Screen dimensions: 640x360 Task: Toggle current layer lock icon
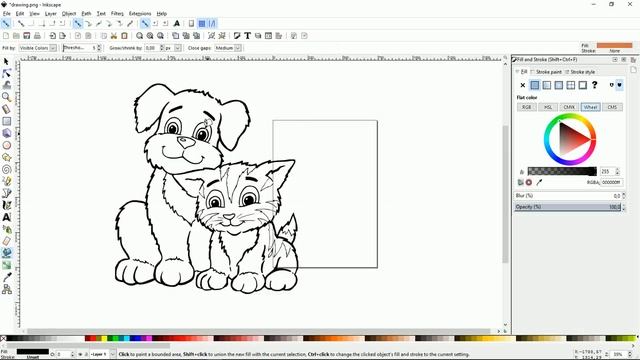click(86, 354)
